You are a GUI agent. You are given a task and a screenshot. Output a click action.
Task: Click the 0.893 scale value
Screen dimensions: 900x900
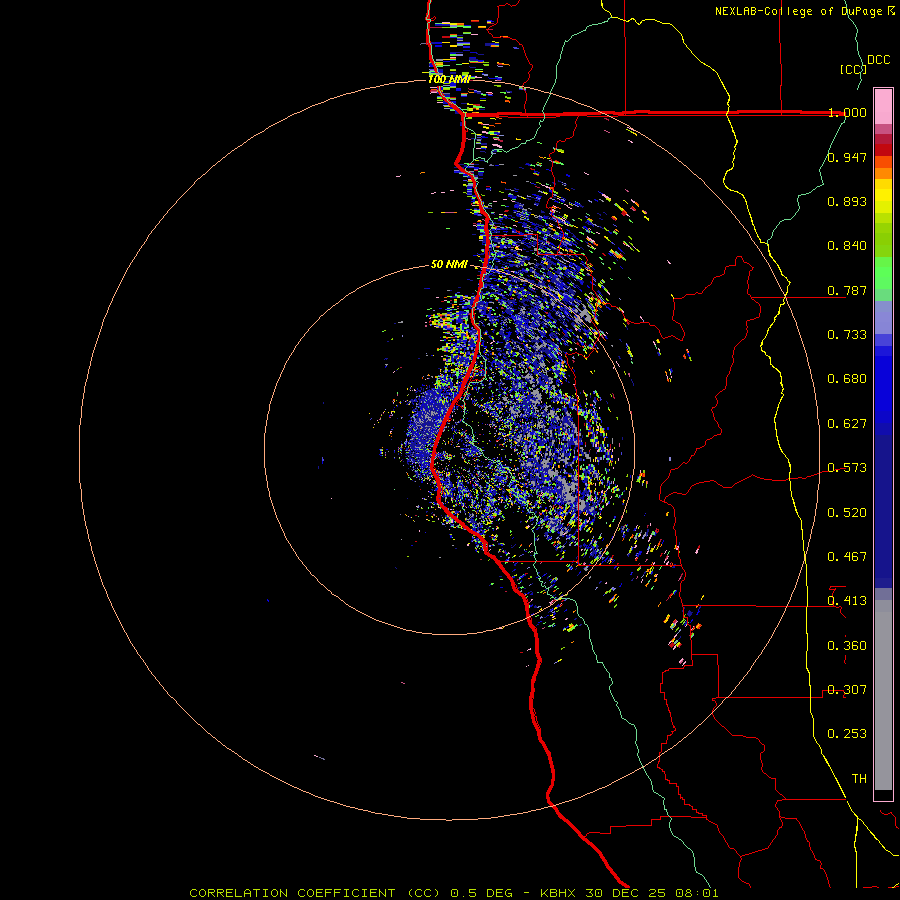[x=847, y=201]
